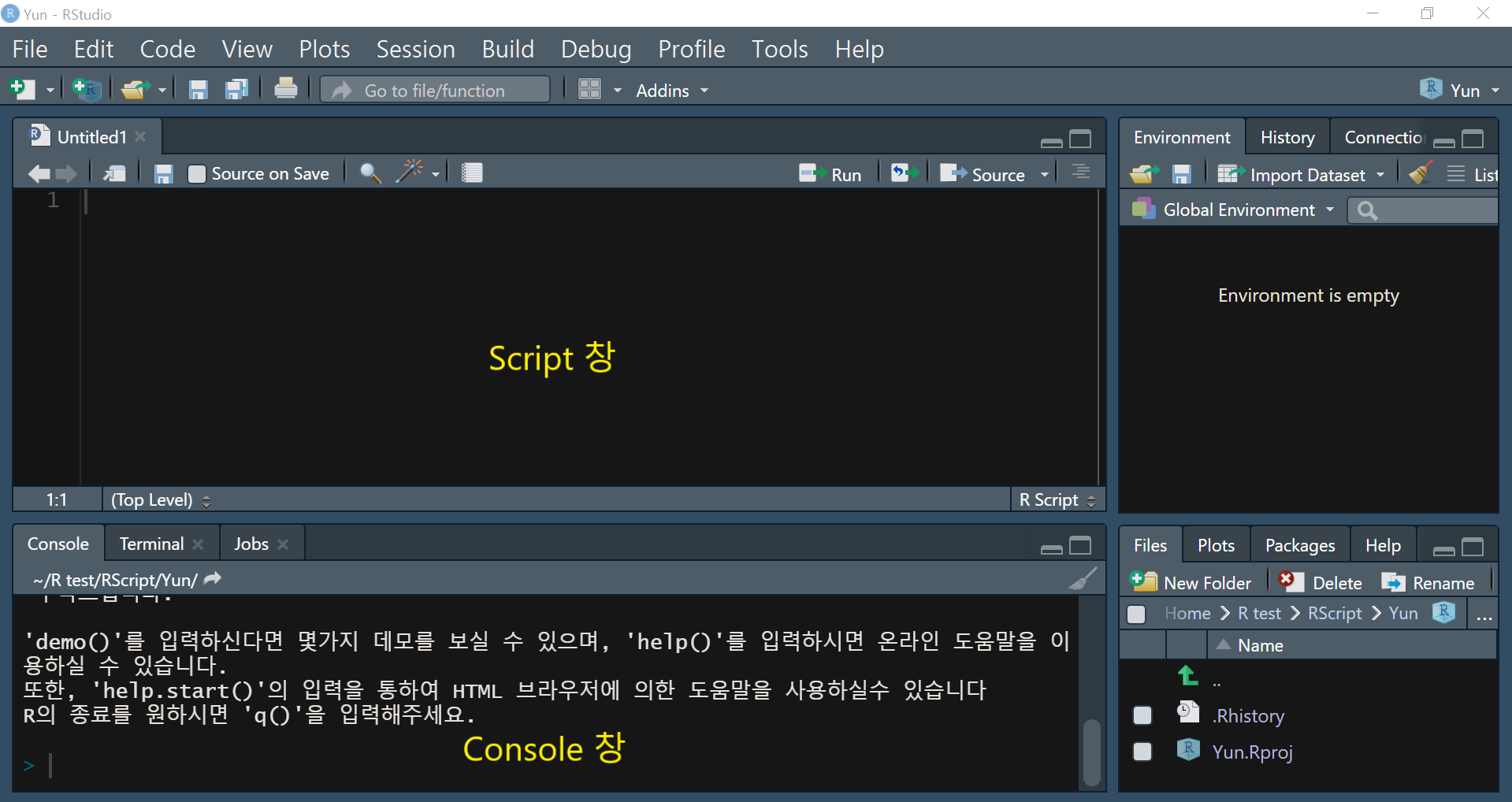Click the browse folder ellipsis button in the Files pane

tap(1484, 614)
